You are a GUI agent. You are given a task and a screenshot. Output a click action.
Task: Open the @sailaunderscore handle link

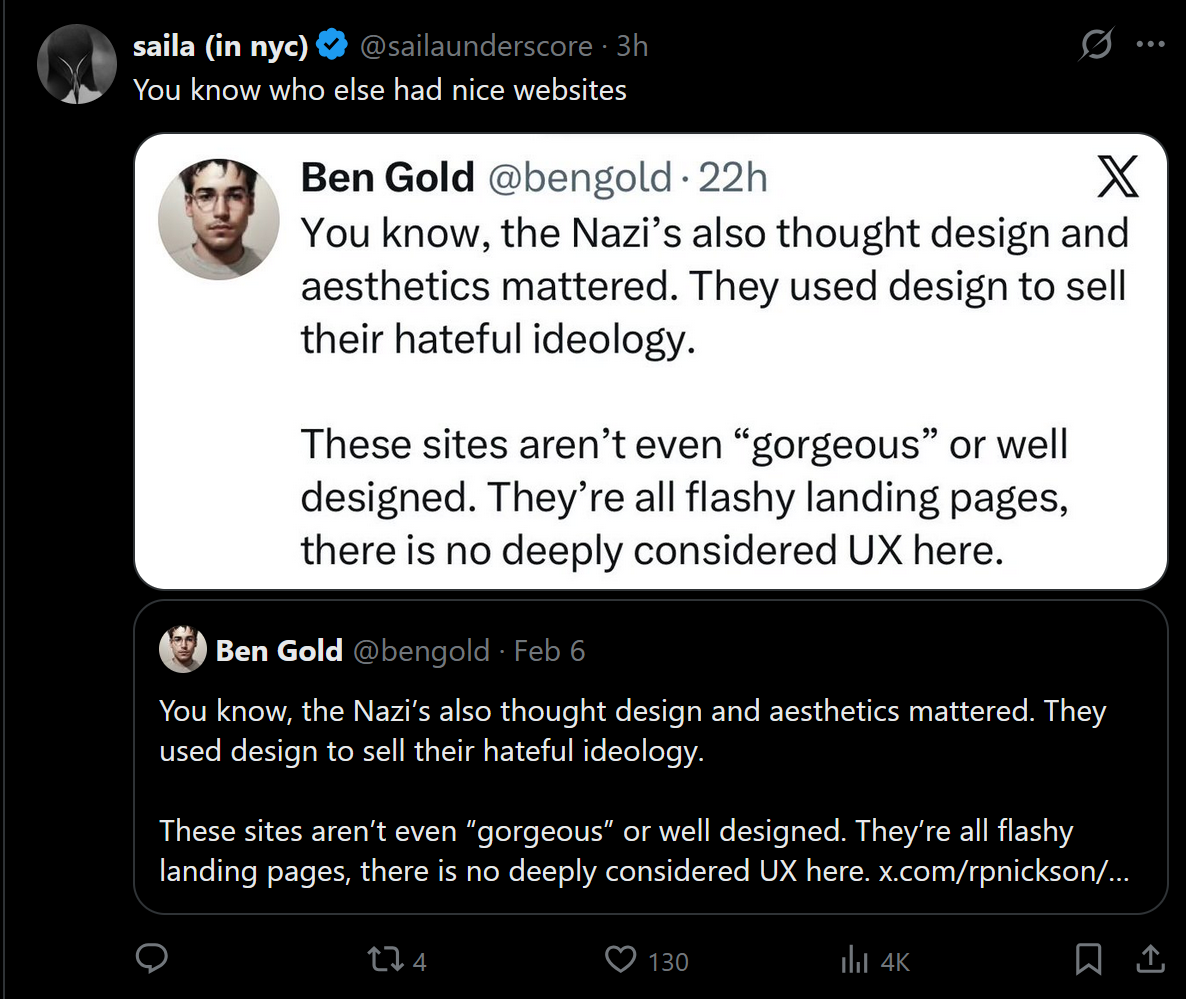pyautogui.click(x=476, y=46)
